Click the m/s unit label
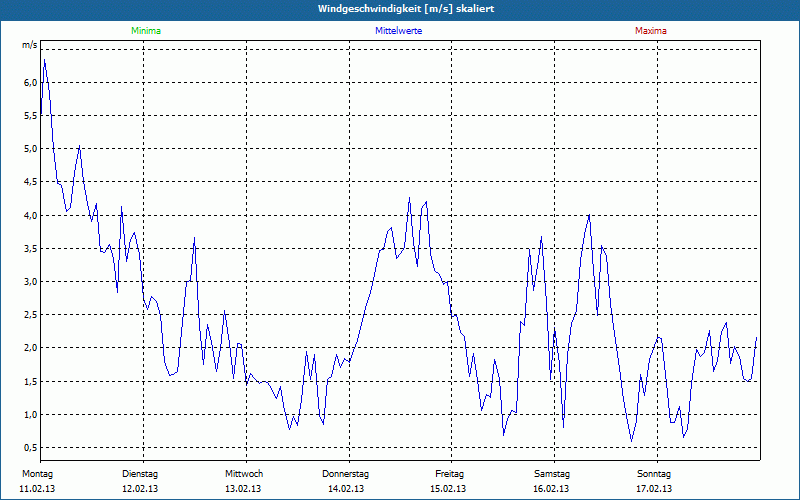800x500 pixels. (x=30, y=45)
